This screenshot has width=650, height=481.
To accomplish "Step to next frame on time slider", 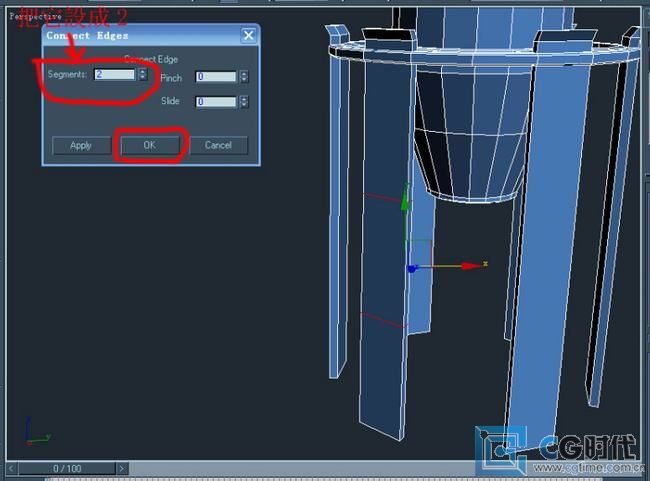I will [x=121, y=469].
